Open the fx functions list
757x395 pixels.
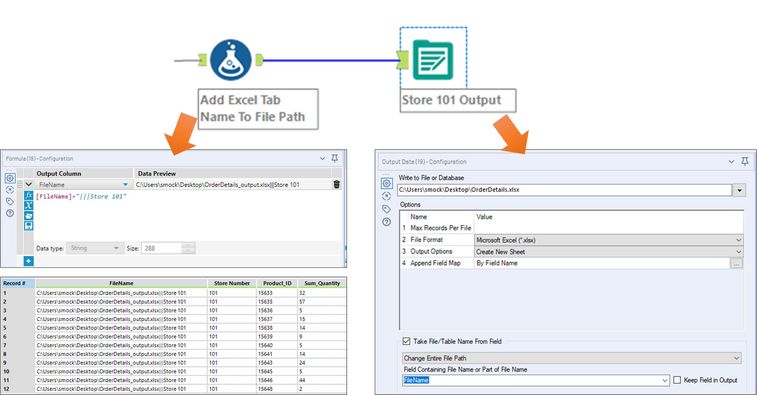(x=28, y=195)
